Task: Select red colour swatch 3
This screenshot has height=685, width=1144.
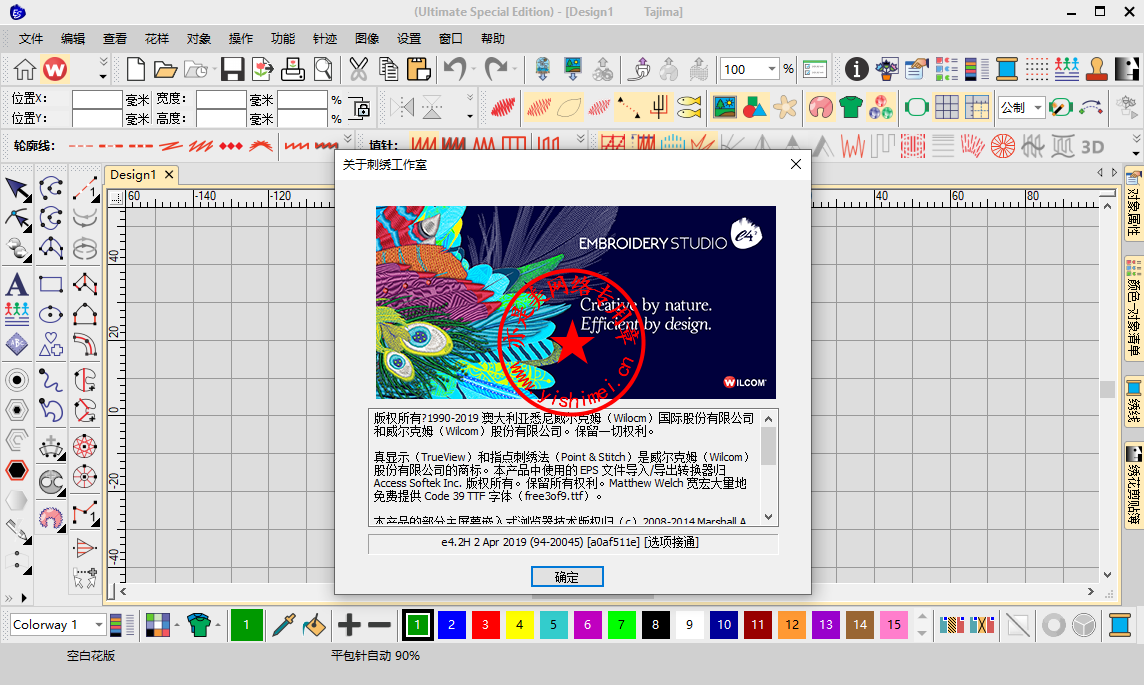Action: pos(485,624)
